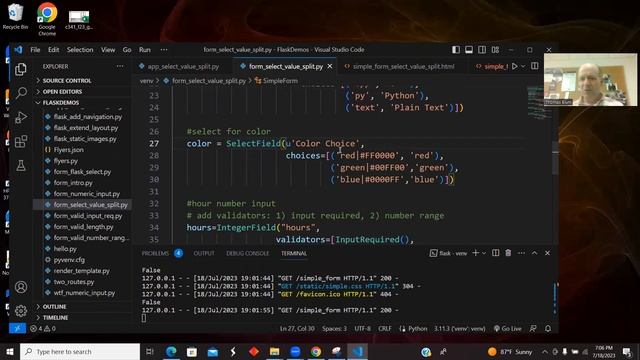
Task: Switch to Debug Console panel tab
Action: 247,253
